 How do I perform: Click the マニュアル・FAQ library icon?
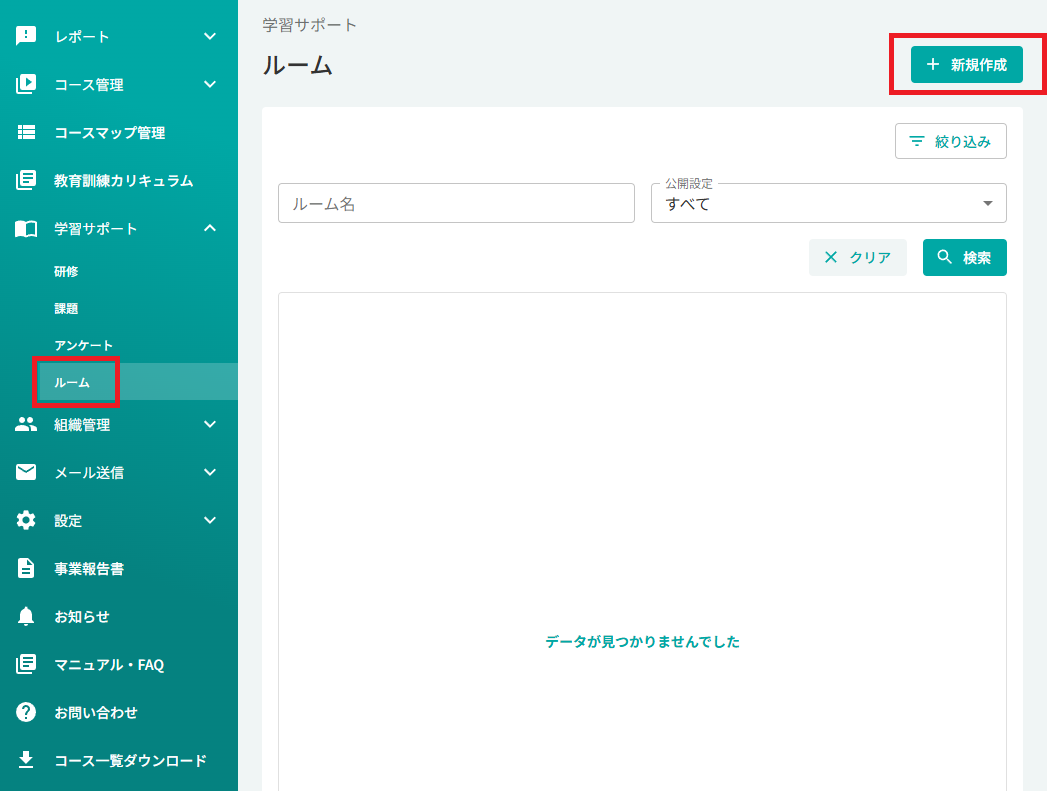click(x=26, y=664)
